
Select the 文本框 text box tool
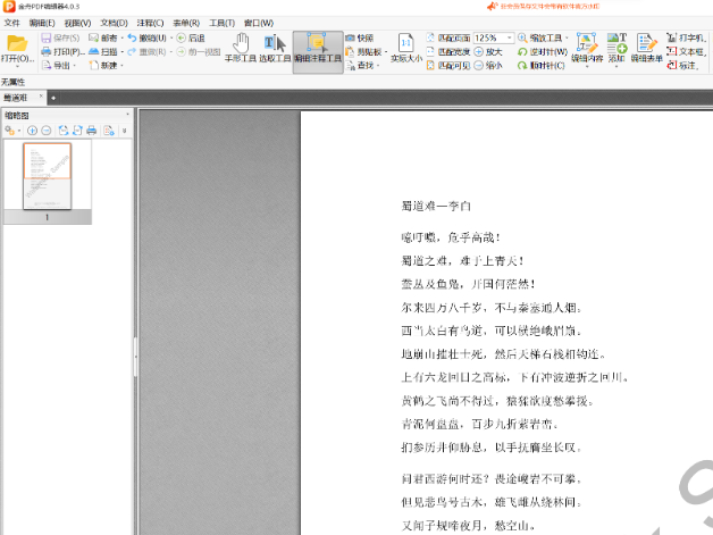(686, 52)
